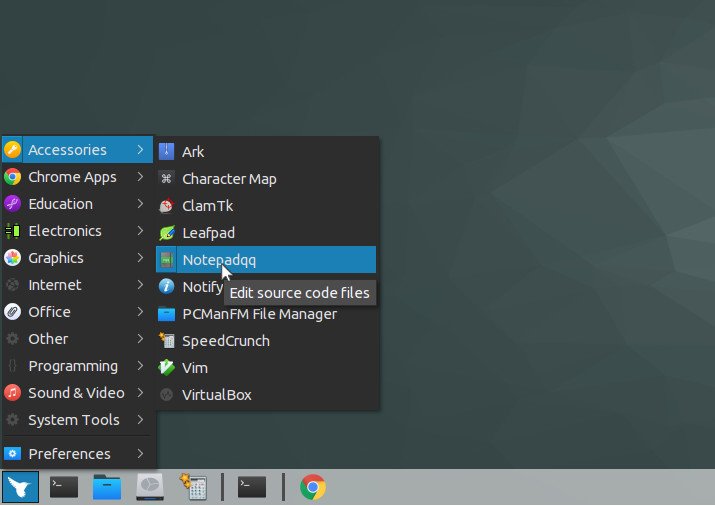Open Character Map entry
Viewport: 715px width, 506px height.
266,178
